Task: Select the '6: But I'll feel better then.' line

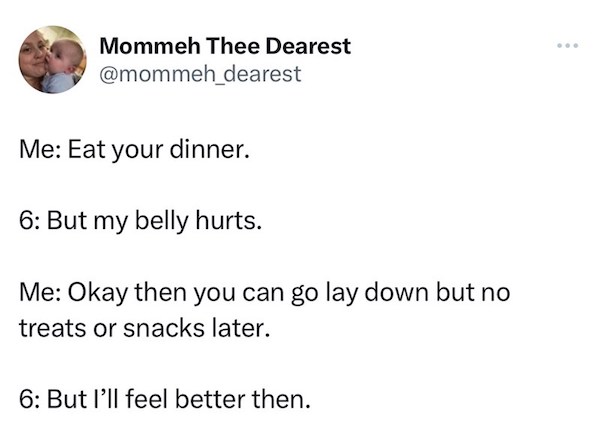Action: 165,400
